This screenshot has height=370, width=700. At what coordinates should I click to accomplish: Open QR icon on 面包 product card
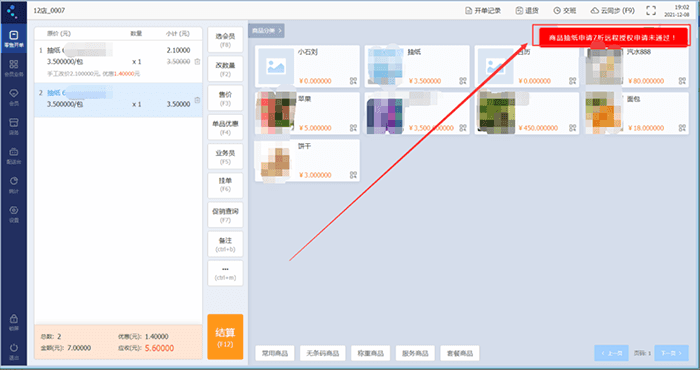pyautogui.click(x=682, y=128)
